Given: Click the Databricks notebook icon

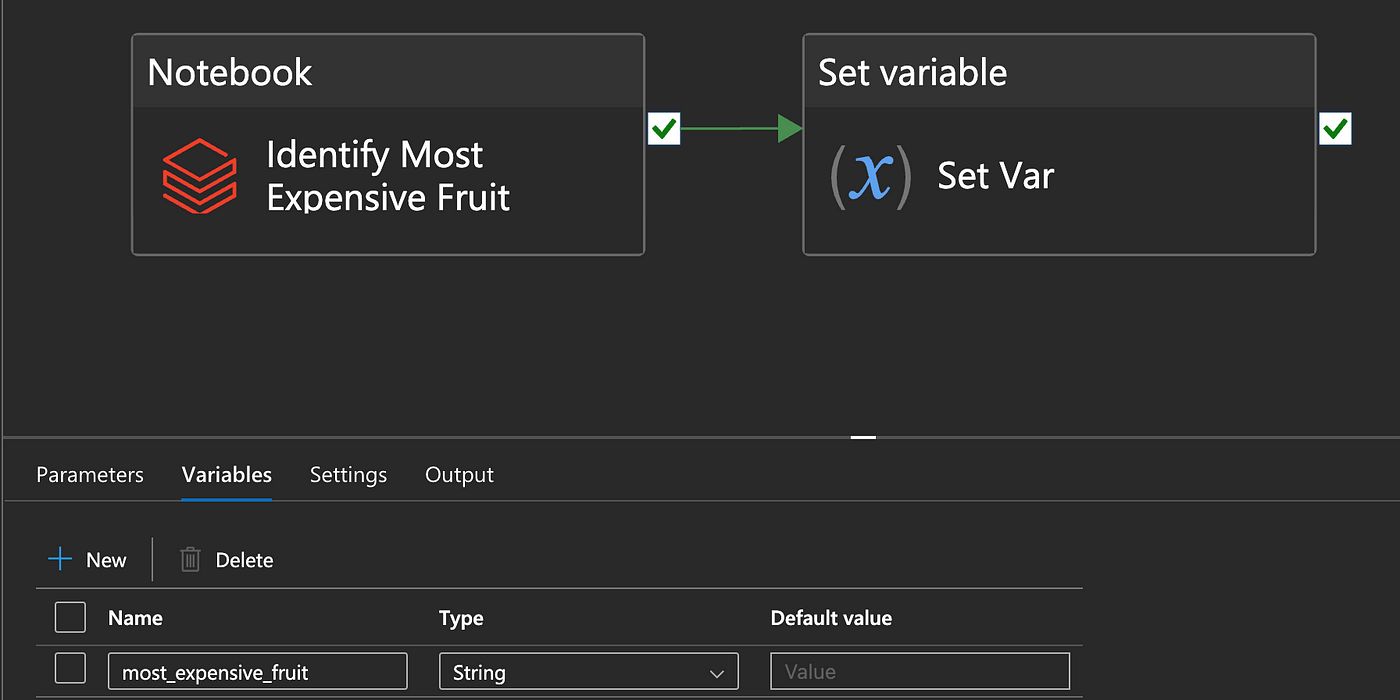Looking at the screenshot, I should tap(200, 176).
